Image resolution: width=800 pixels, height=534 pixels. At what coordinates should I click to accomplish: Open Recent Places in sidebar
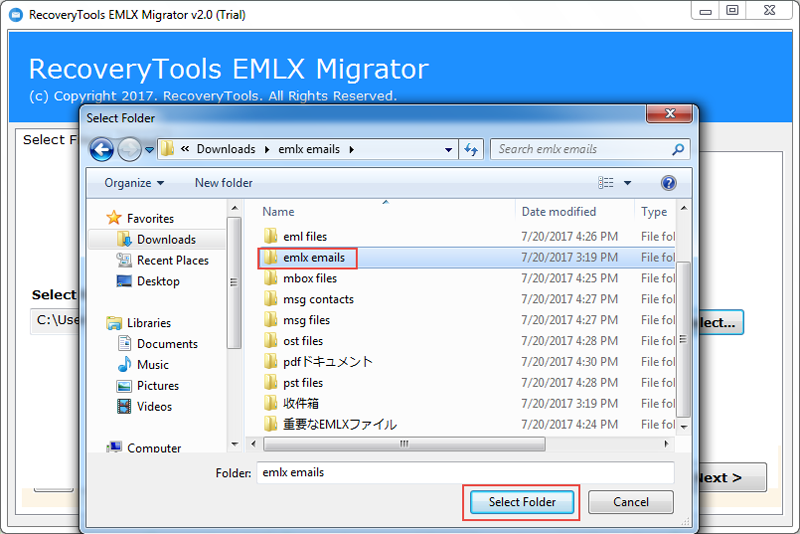172,260
